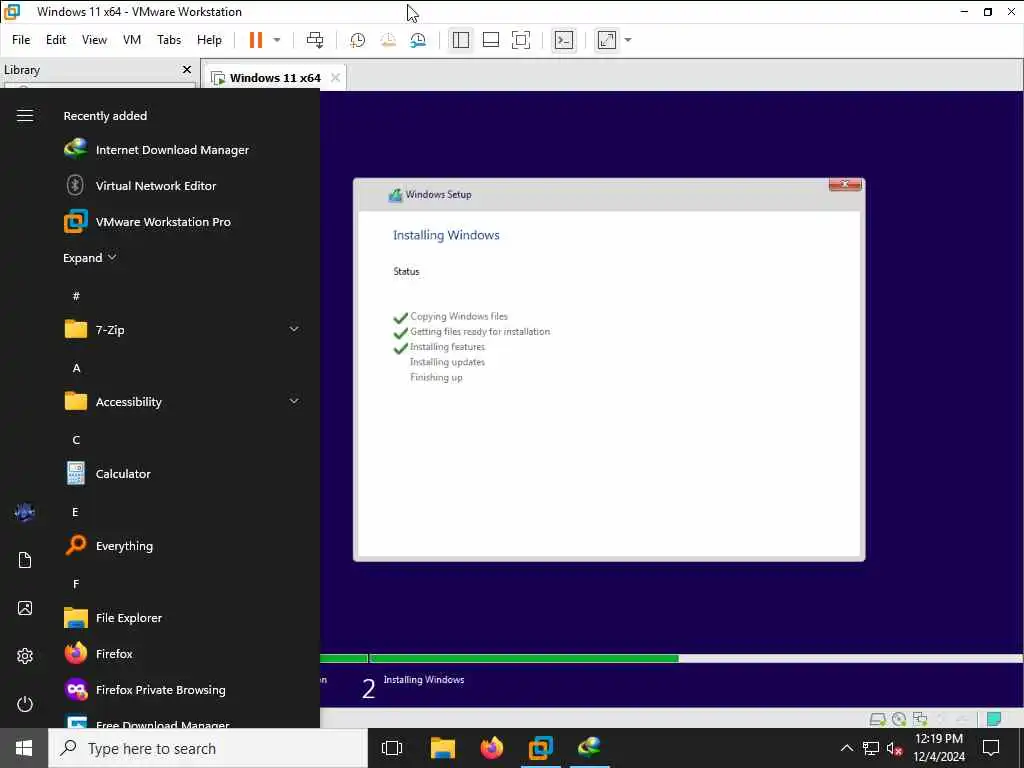Click the letter C group header

[x=76, y=440]
